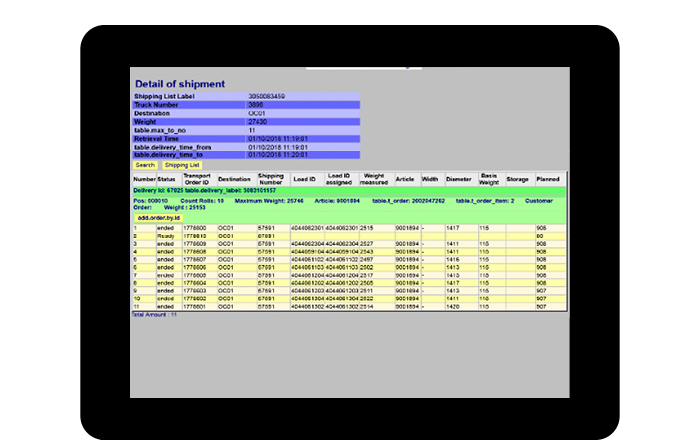This screenshot has width=700, height=445.
Task: Click the Shipping List button
Action: point(183,165)
